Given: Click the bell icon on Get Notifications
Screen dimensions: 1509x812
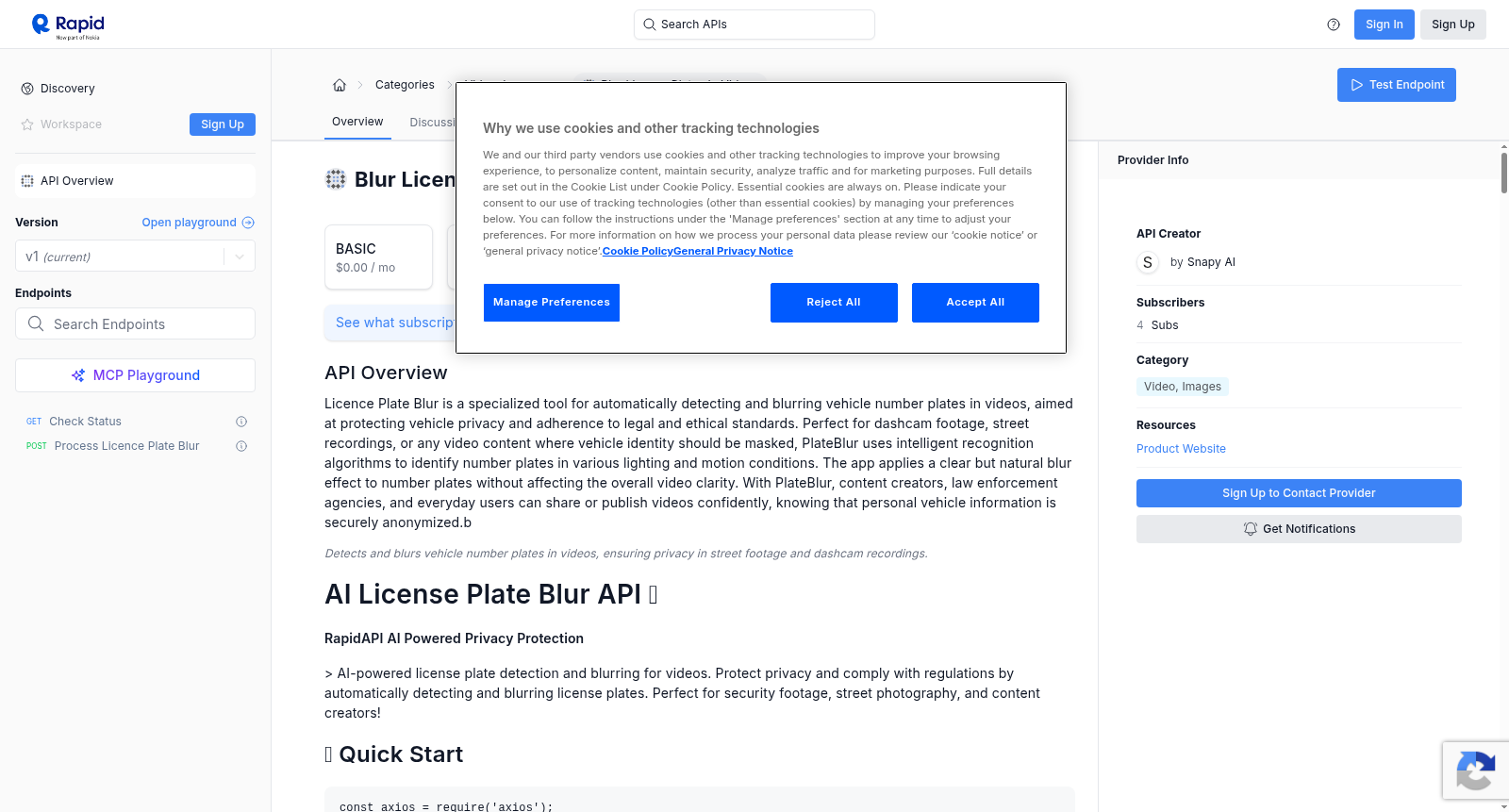Looking at the screenshot, I should pyautogui.click(x=1251, y=529).
